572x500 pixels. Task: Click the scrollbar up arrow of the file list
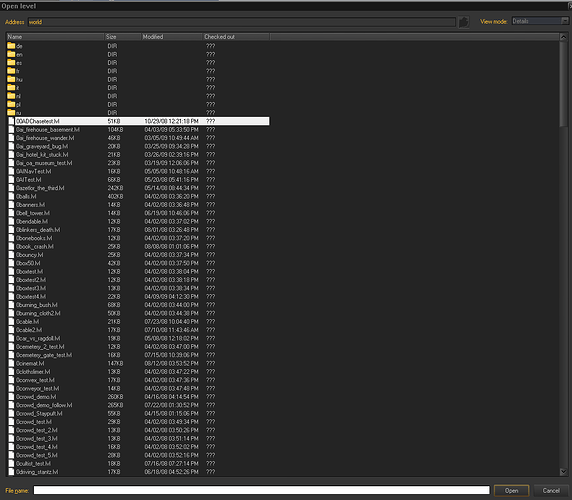[x=563, y=37]
